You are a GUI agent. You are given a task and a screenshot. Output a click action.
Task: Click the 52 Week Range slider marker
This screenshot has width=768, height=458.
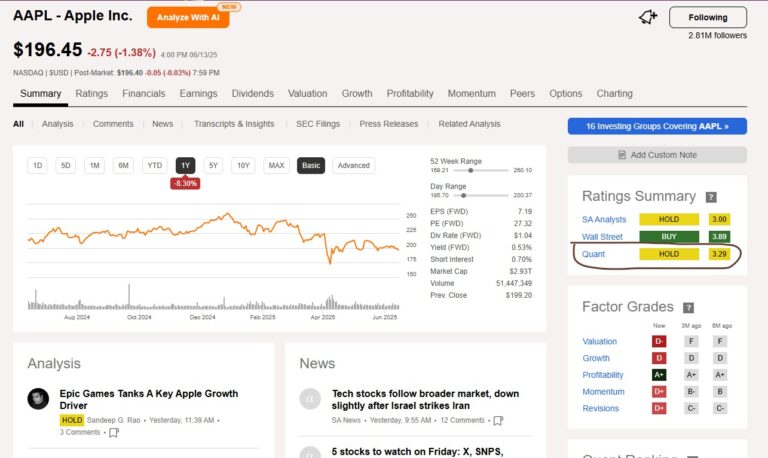(471, 170)
